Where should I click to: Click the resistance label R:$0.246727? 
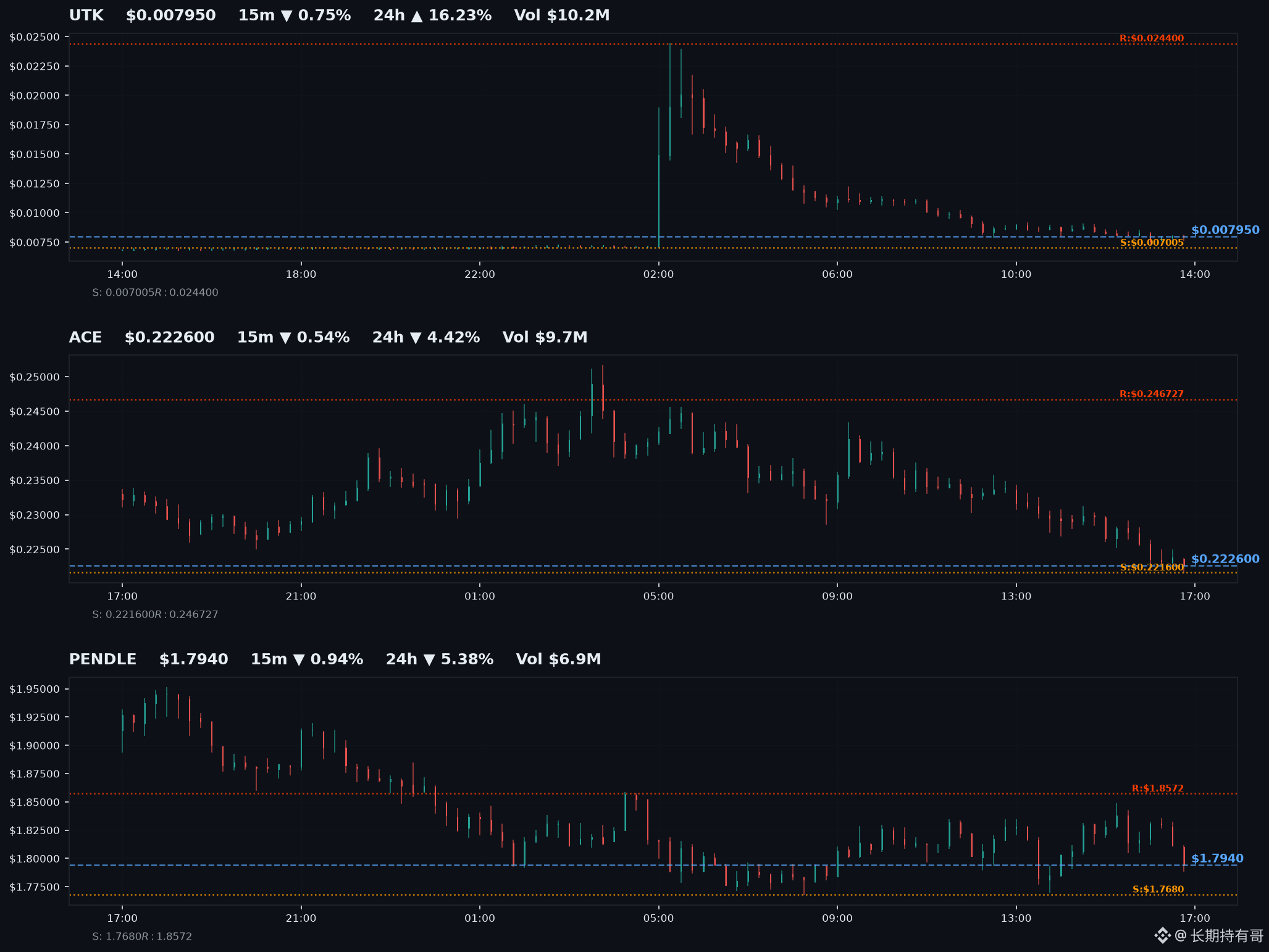coord(1152,394)
